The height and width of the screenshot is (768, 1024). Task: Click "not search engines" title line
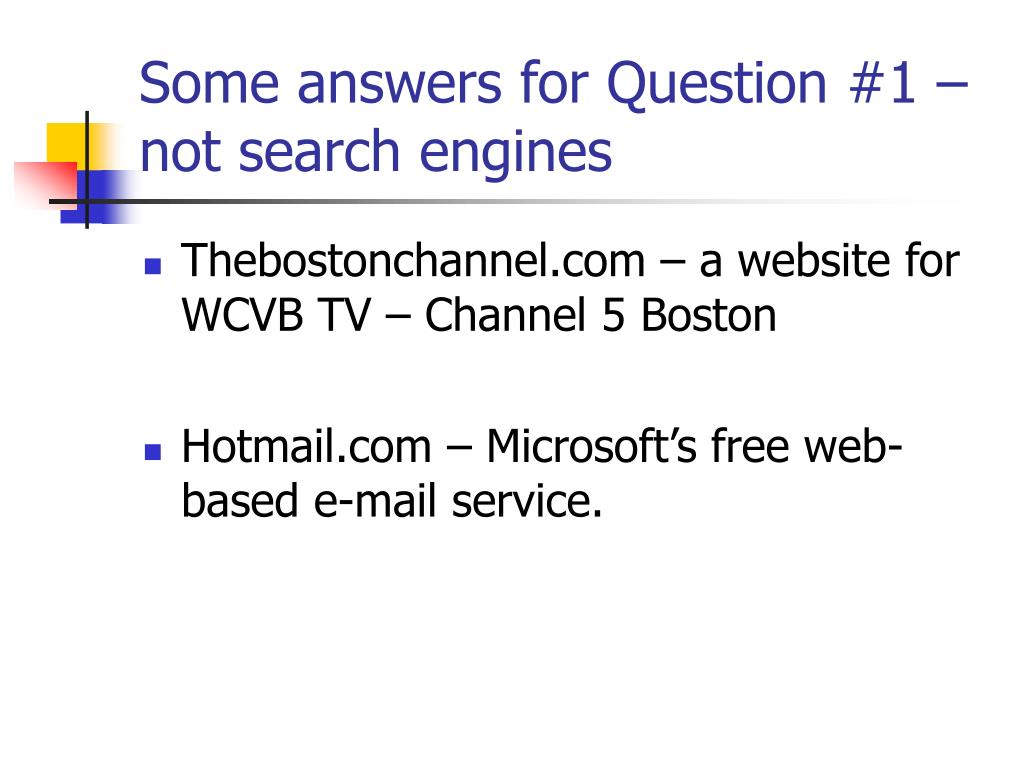[376, 153]
